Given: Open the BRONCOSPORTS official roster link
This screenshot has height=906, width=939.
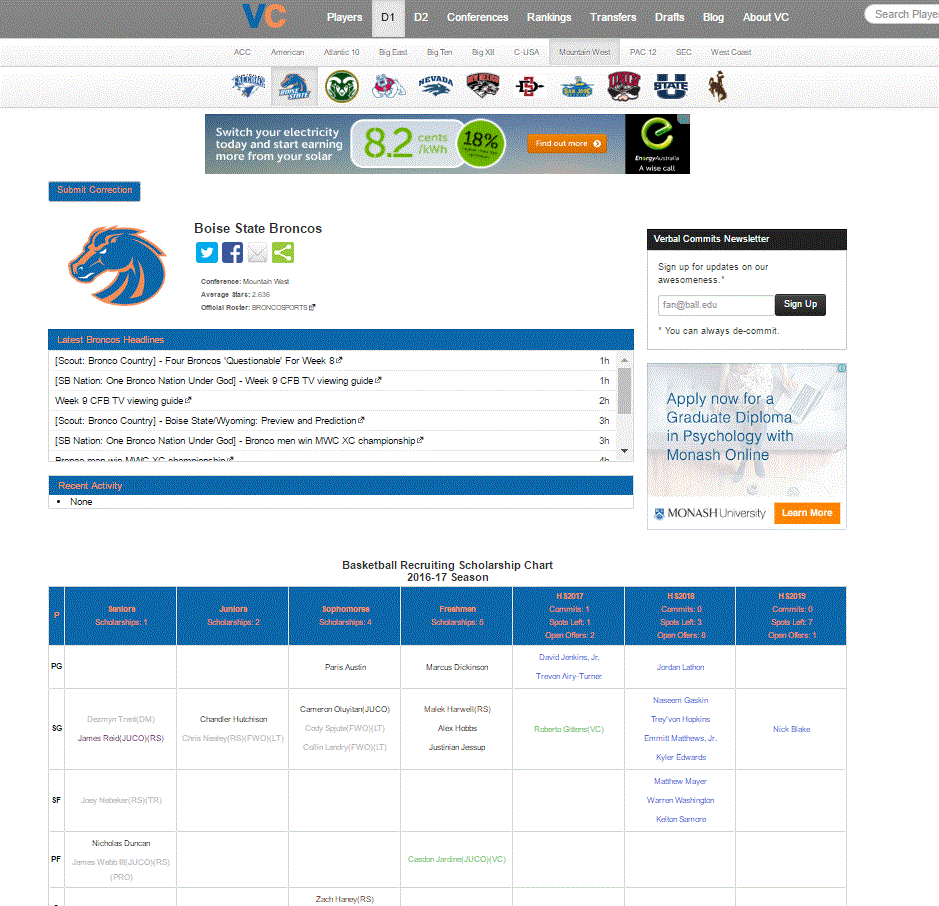Looking at the screenshot, I should (x=279, y=308).
